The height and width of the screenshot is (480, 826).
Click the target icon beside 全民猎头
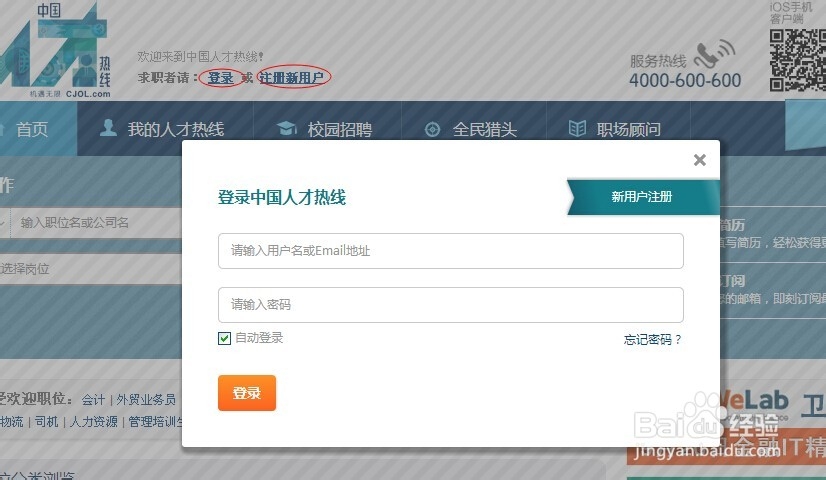point(432,130)
